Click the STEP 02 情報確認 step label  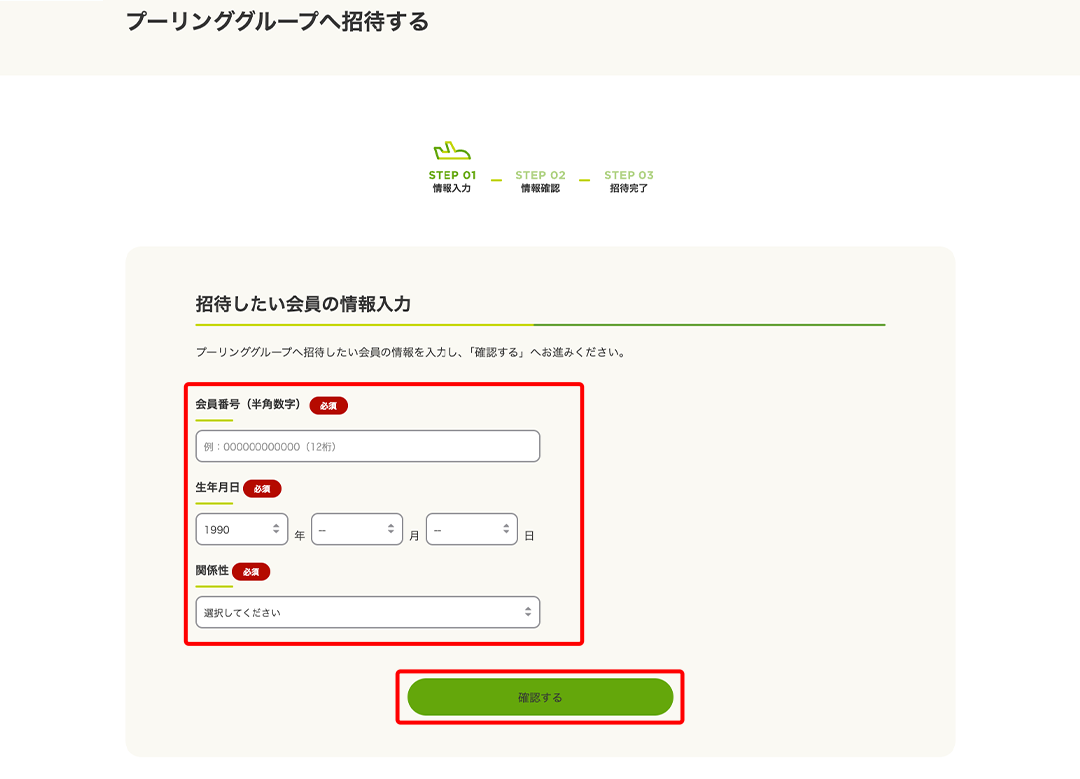(x=540, y=181)
